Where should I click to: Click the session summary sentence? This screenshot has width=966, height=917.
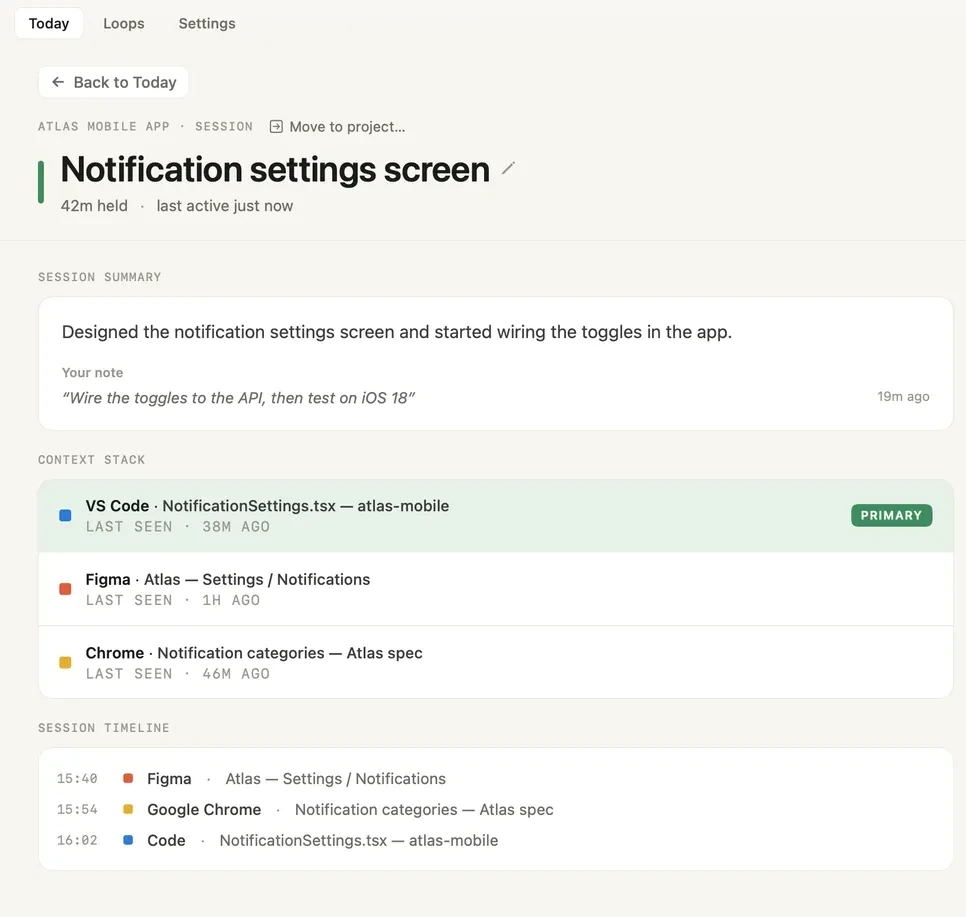(x=397, y=332)
